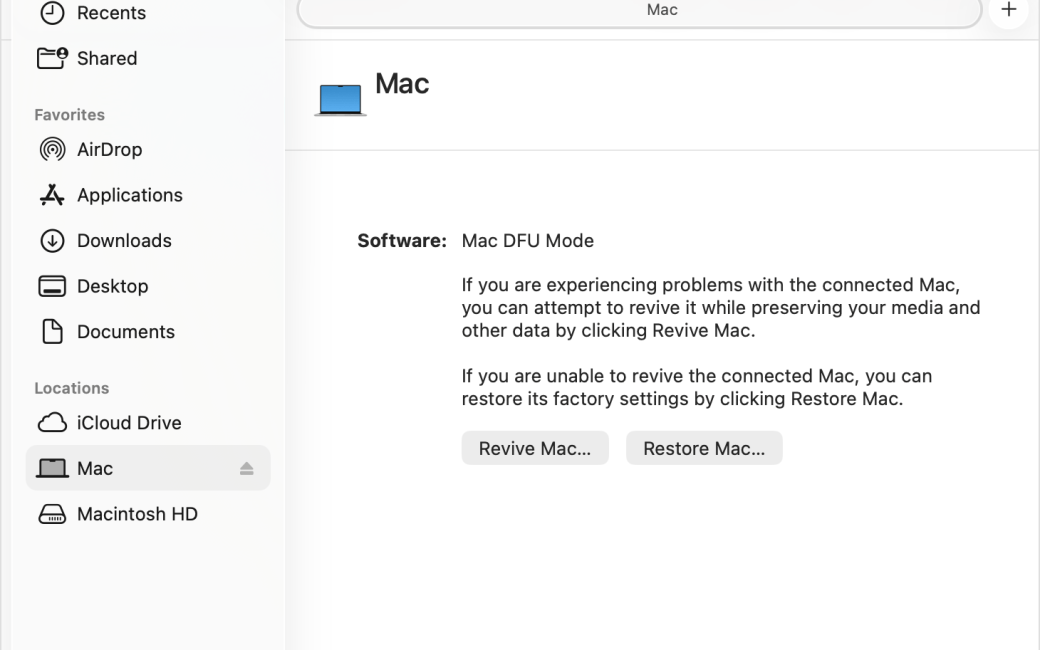This screenshot has width=1040, height=650.
Task: Eject the connected Mac
Action: [x=246, y=468]
